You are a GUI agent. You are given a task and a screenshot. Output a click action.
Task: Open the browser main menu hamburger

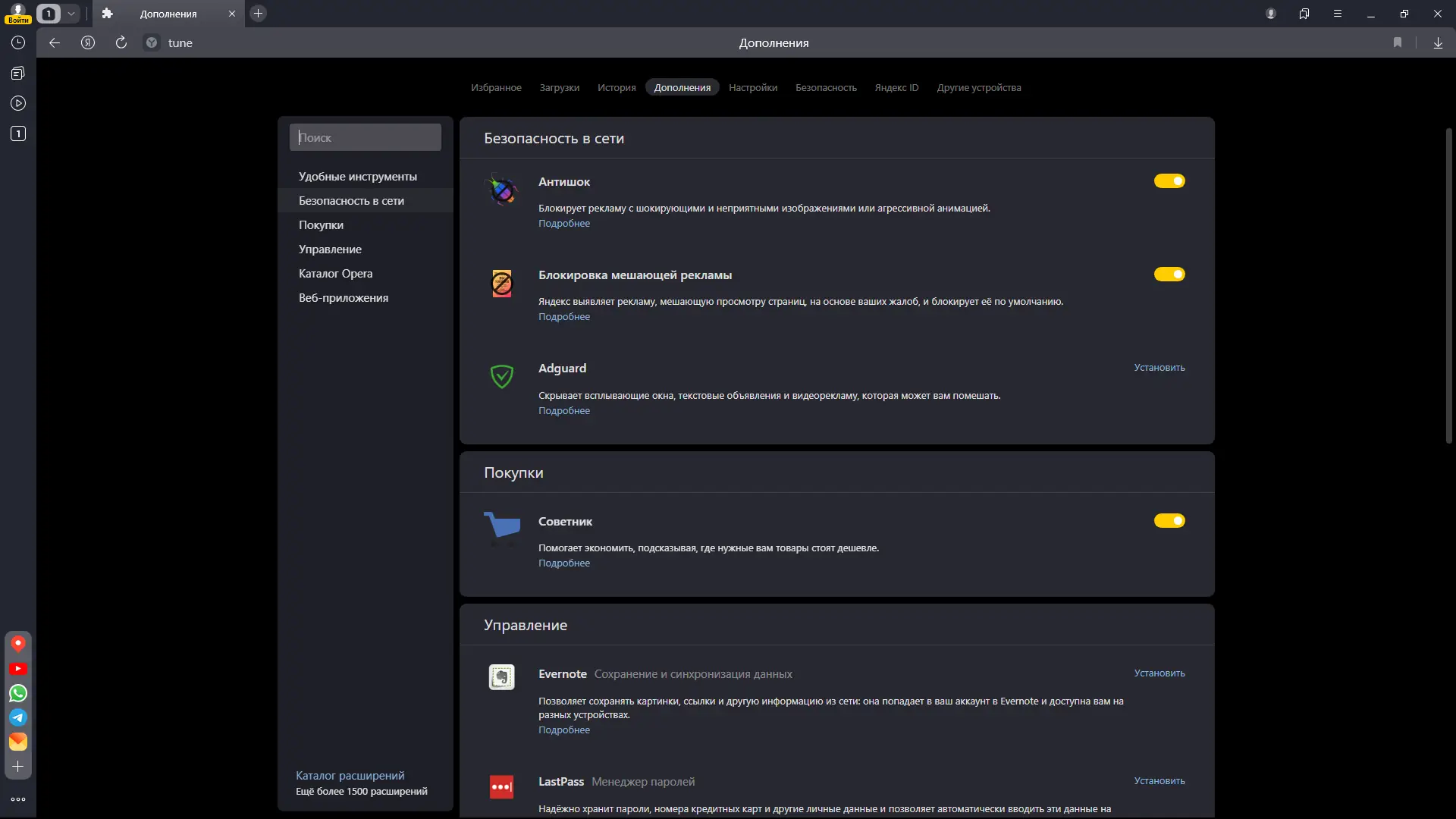pyautogui.click(x=1338, y=14)
